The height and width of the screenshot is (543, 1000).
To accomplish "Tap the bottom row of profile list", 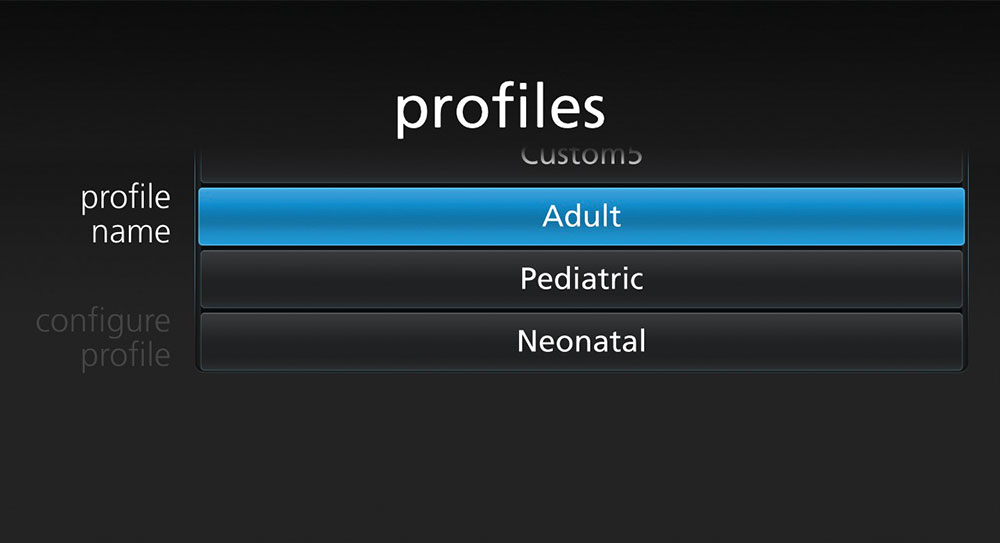I will pyautogui.click(x=581, y=341).
